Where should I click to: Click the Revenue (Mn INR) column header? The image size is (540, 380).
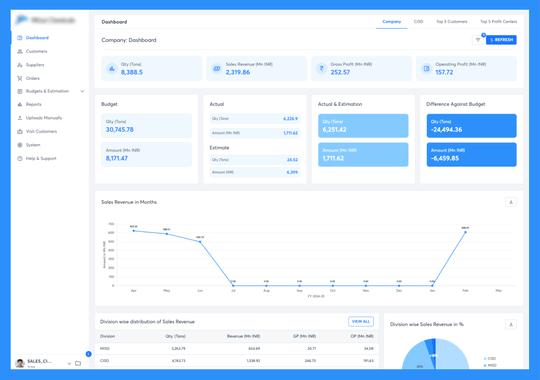[x=243, y=336]
